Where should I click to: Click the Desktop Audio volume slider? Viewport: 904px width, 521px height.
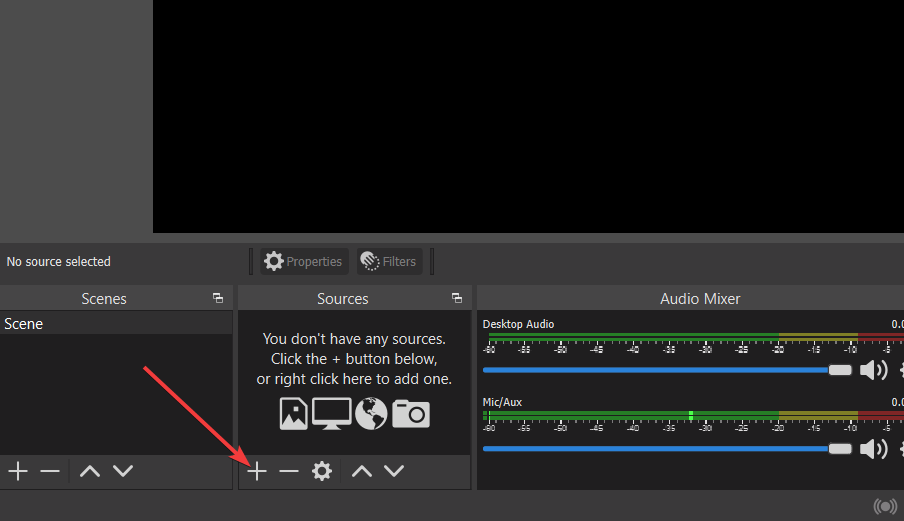pyautogui.click(x=660, y=370)
